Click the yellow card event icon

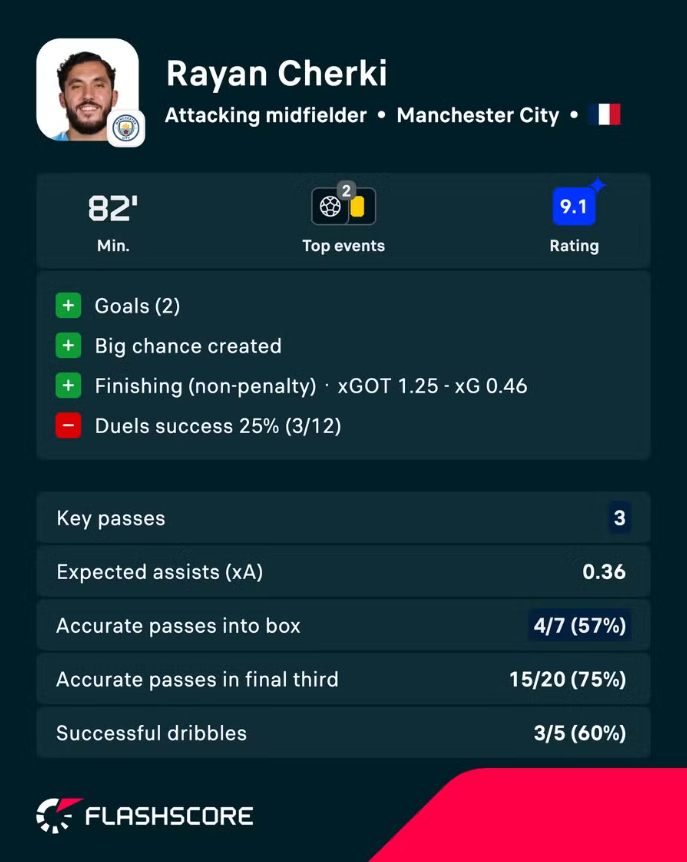(x=358, y=207)
